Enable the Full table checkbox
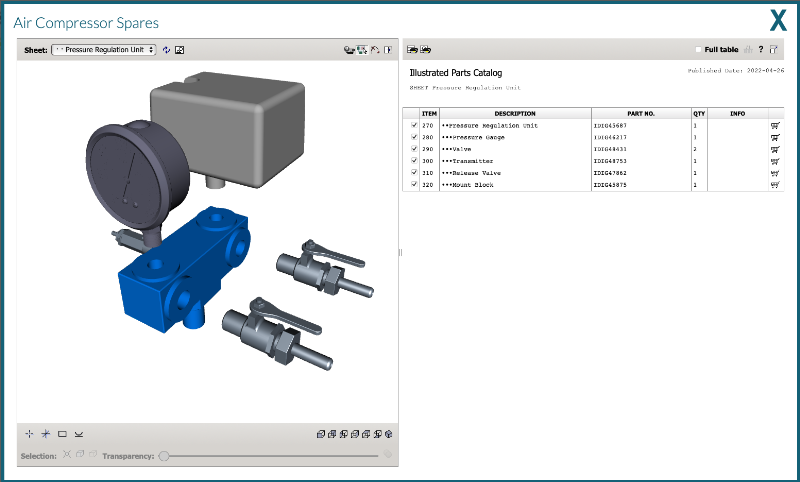Screen dimensions: 800x482 tap(698, 49)
